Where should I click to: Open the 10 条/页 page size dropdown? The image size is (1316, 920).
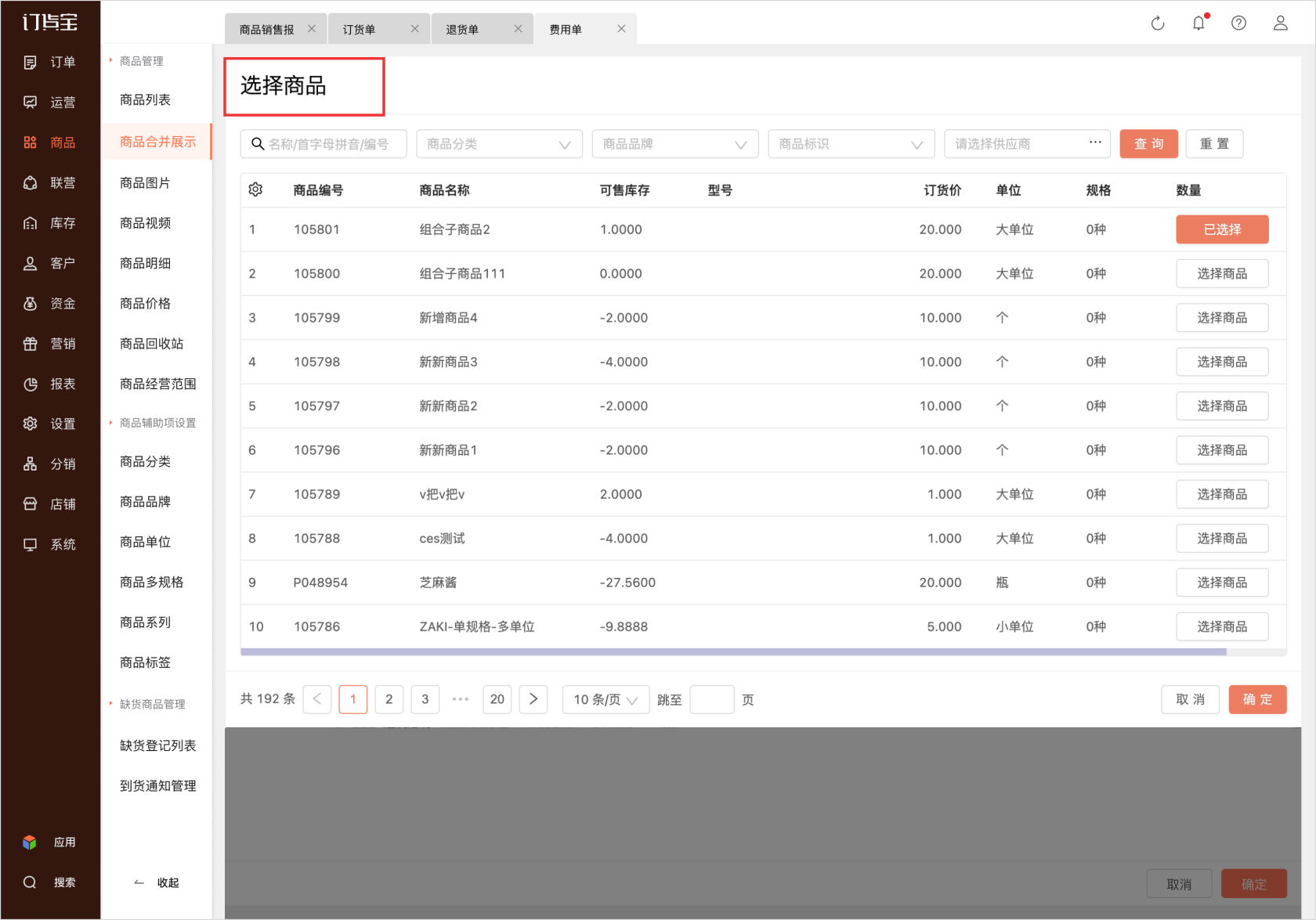point(606,699)
